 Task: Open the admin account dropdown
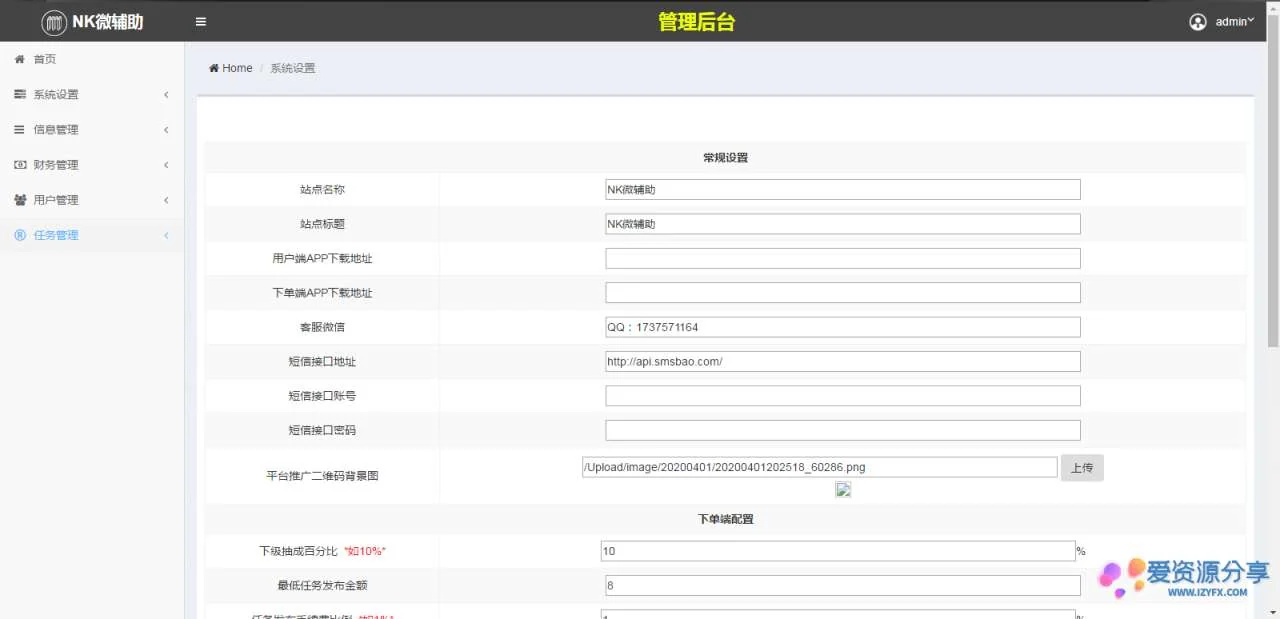[x=1234, y=22]
